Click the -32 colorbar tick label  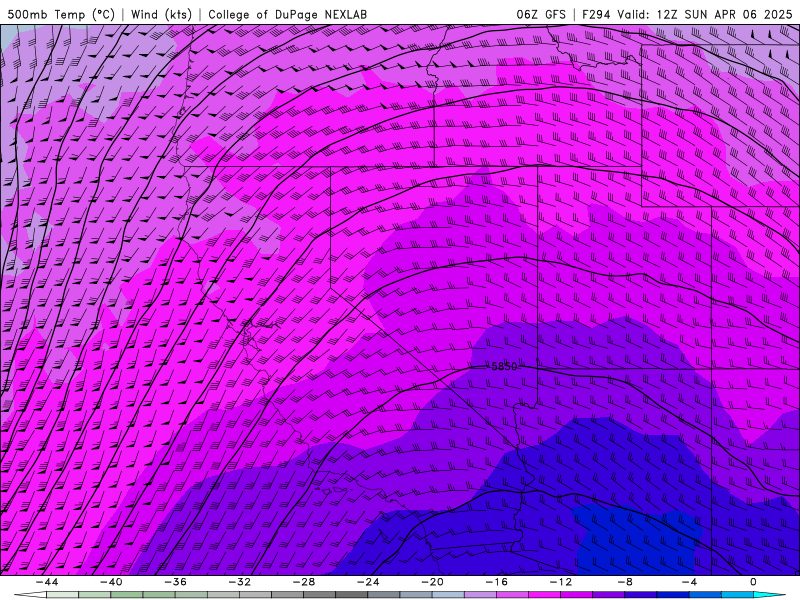coord(239,582)
